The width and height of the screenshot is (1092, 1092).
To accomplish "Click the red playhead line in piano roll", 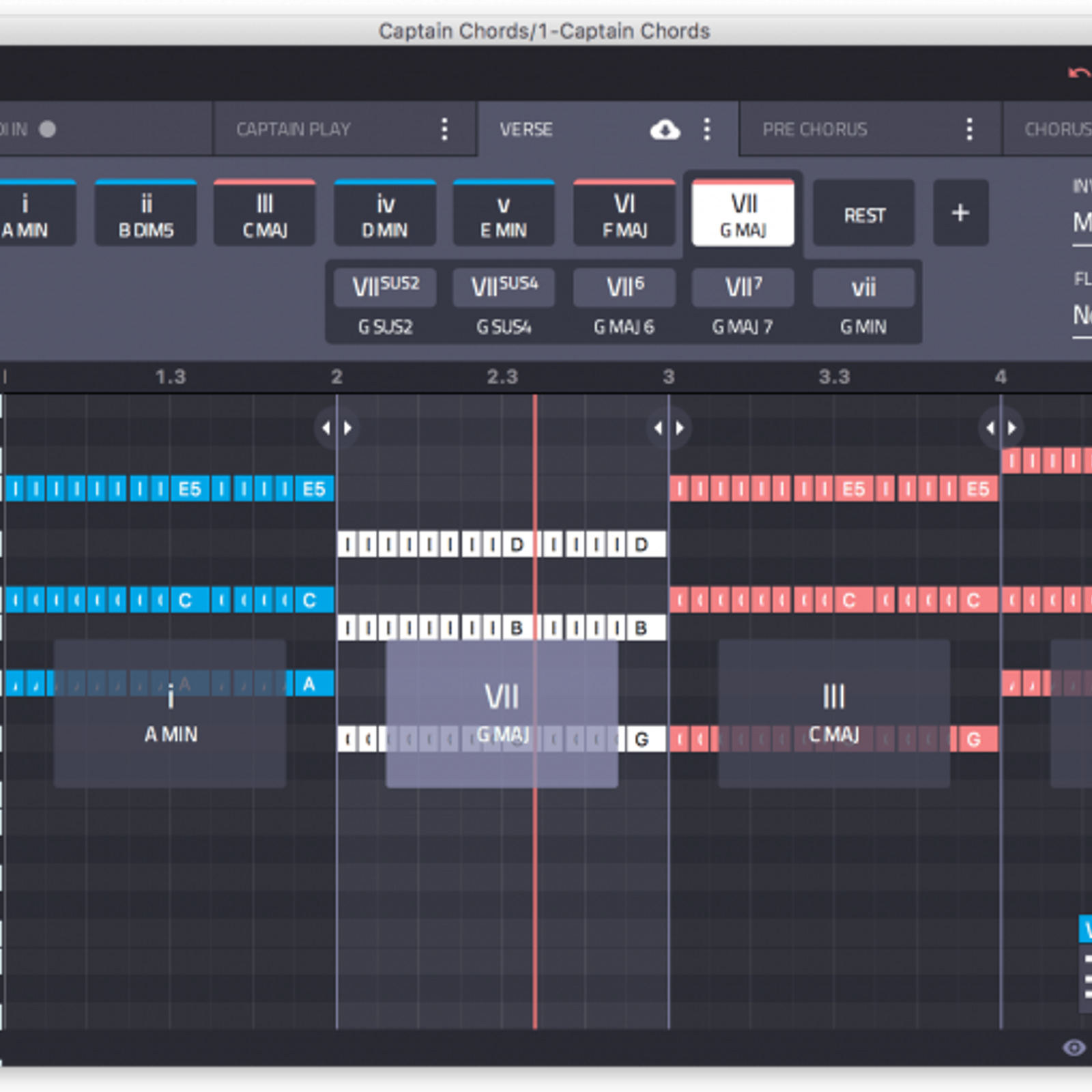I will pos(535,710).
